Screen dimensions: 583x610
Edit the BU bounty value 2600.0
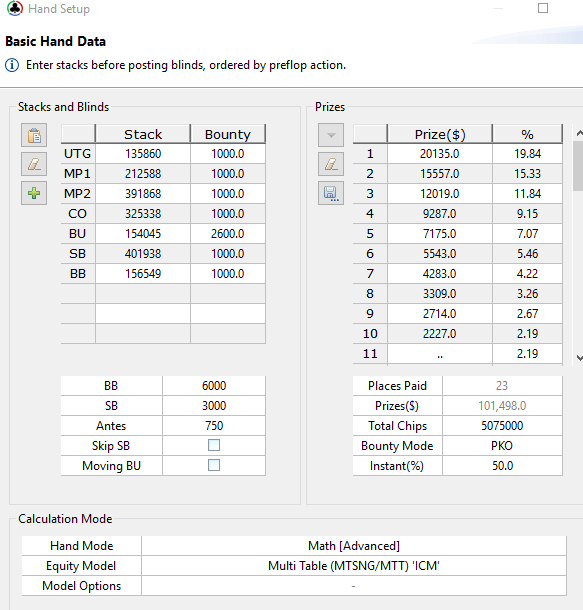pyautogui.click(x=228, y=234)
